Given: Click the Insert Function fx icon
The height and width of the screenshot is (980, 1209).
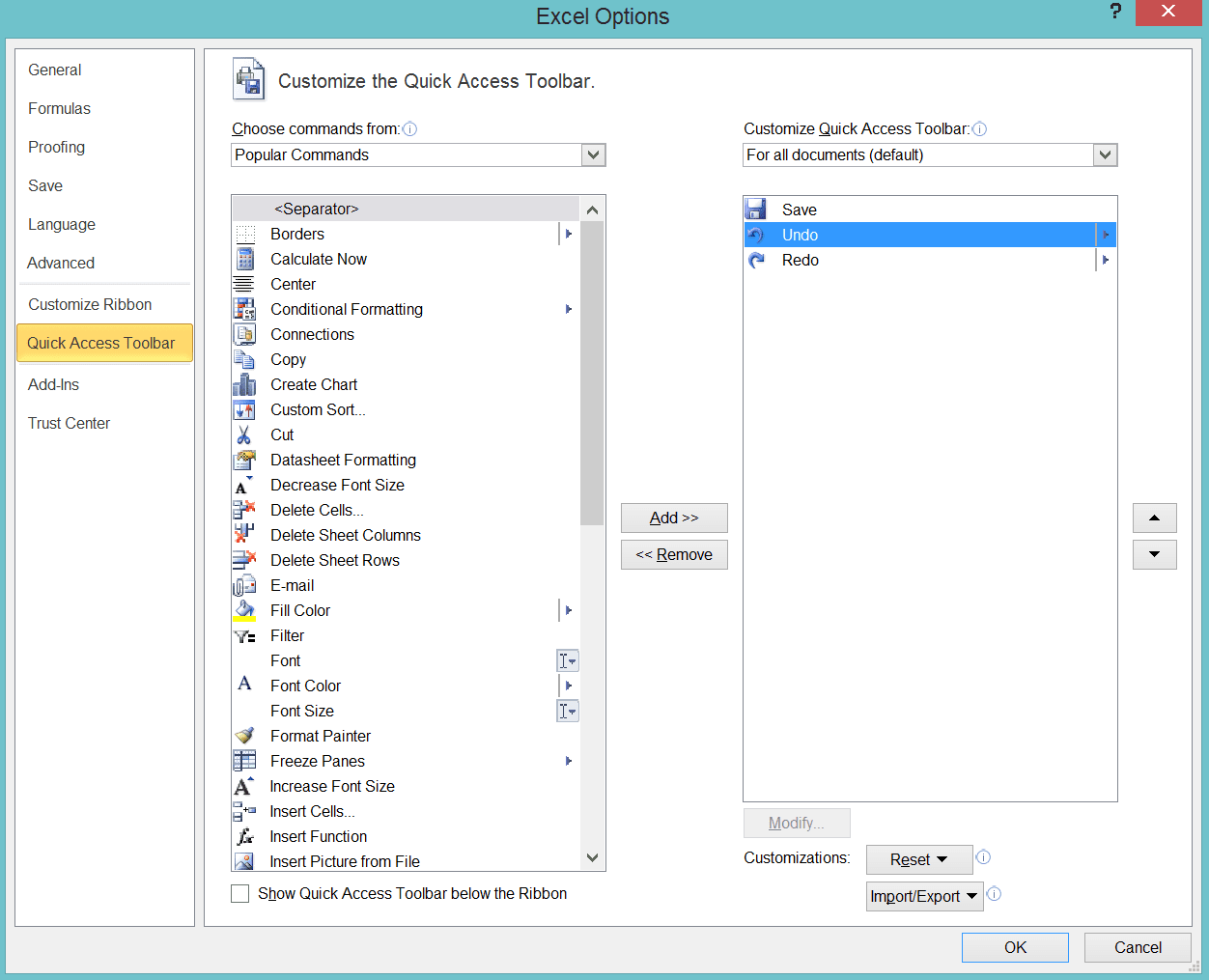Looking at the screenshot, I should [243, 836].
